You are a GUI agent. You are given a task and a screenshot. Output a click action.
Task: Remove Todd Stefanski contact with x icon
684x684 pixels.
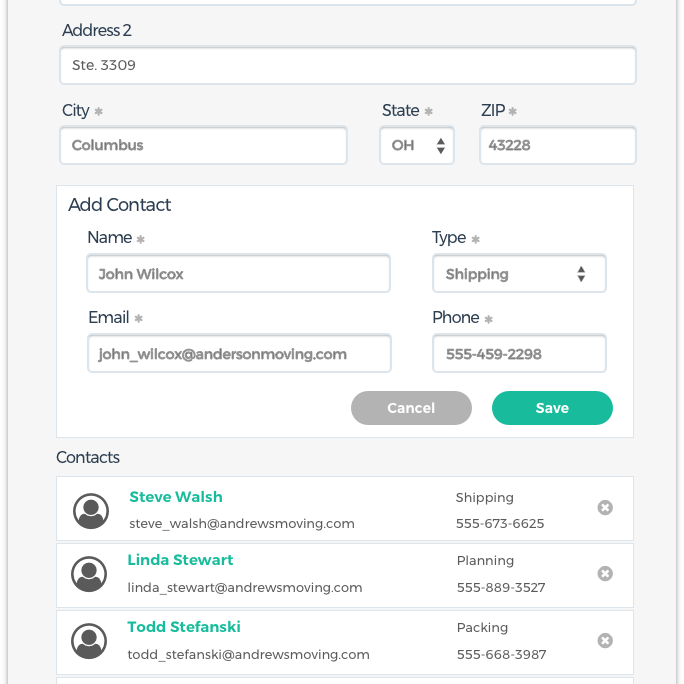coord(605,640)
